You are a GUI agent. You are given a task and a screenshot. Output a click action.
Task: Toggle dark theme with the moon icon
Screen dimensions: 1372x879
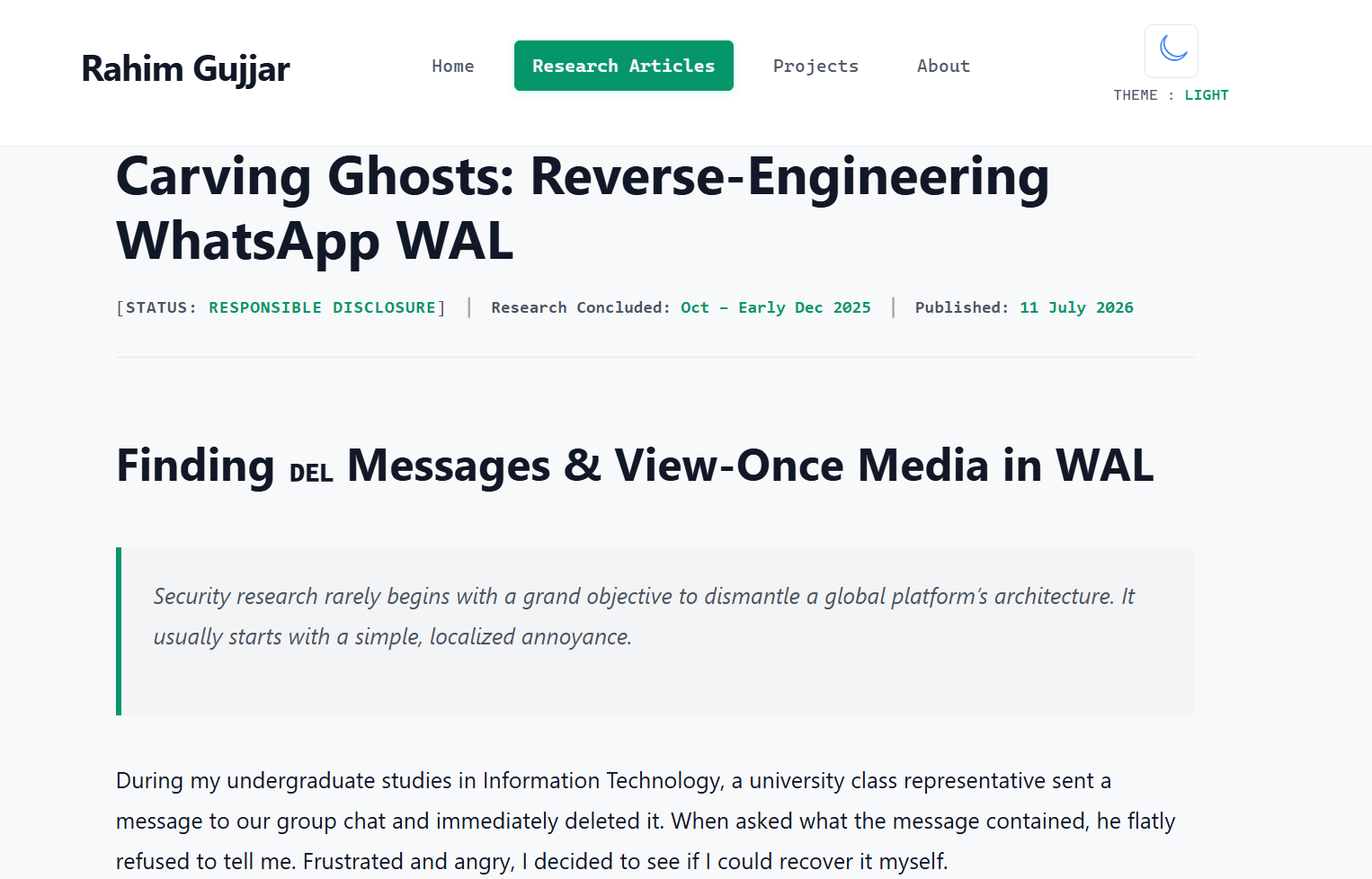click(x=1171, y=51)
